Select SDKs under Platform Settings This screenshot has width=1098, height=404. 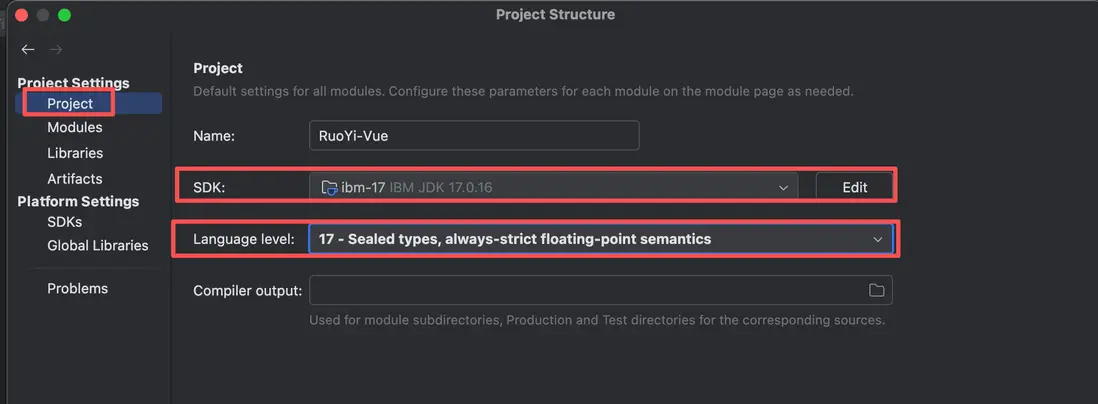pyautogui.click(x=65, y=221)
